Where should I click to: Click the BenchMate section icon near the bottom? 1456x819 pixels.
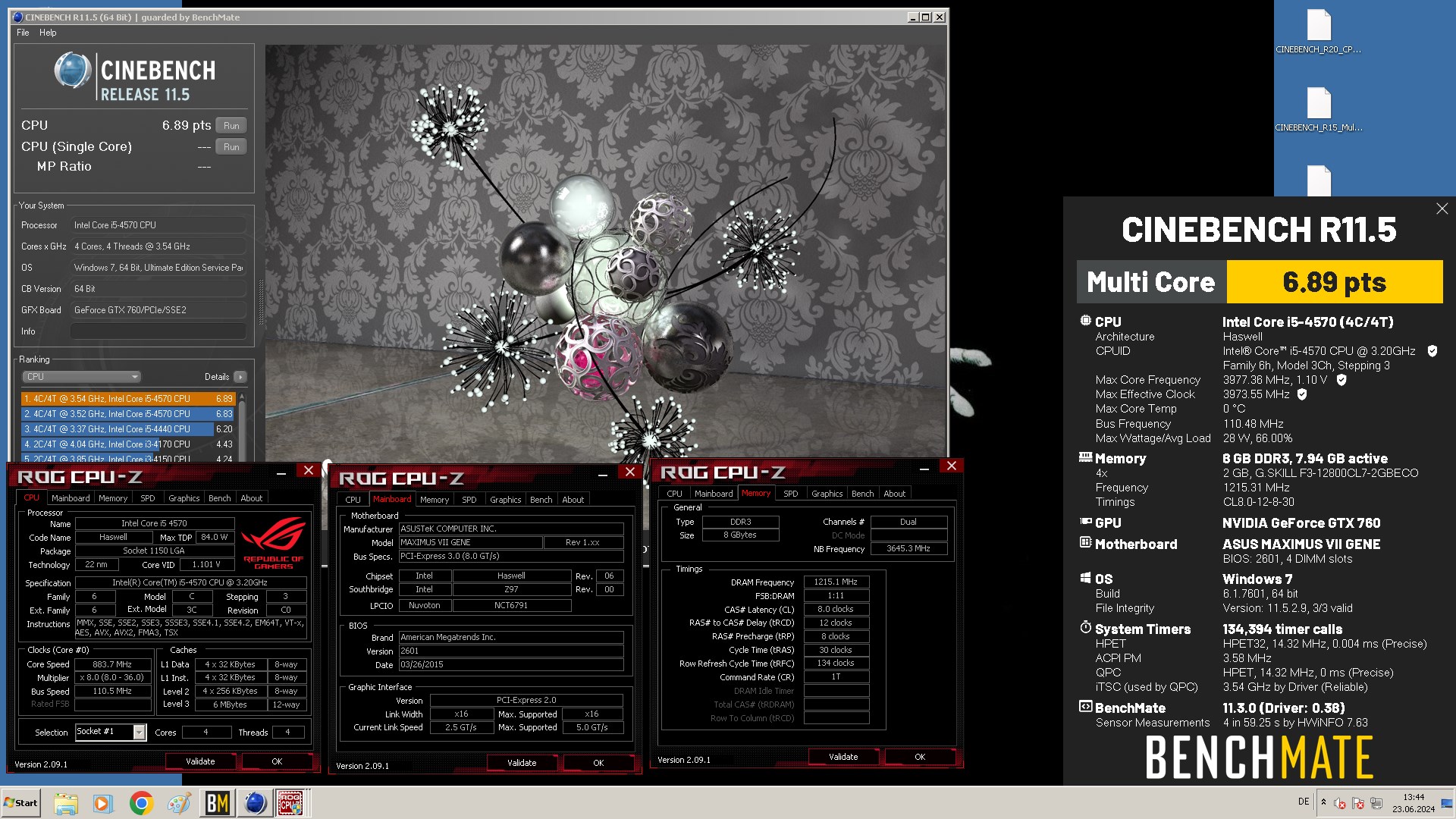[1086, 707]
